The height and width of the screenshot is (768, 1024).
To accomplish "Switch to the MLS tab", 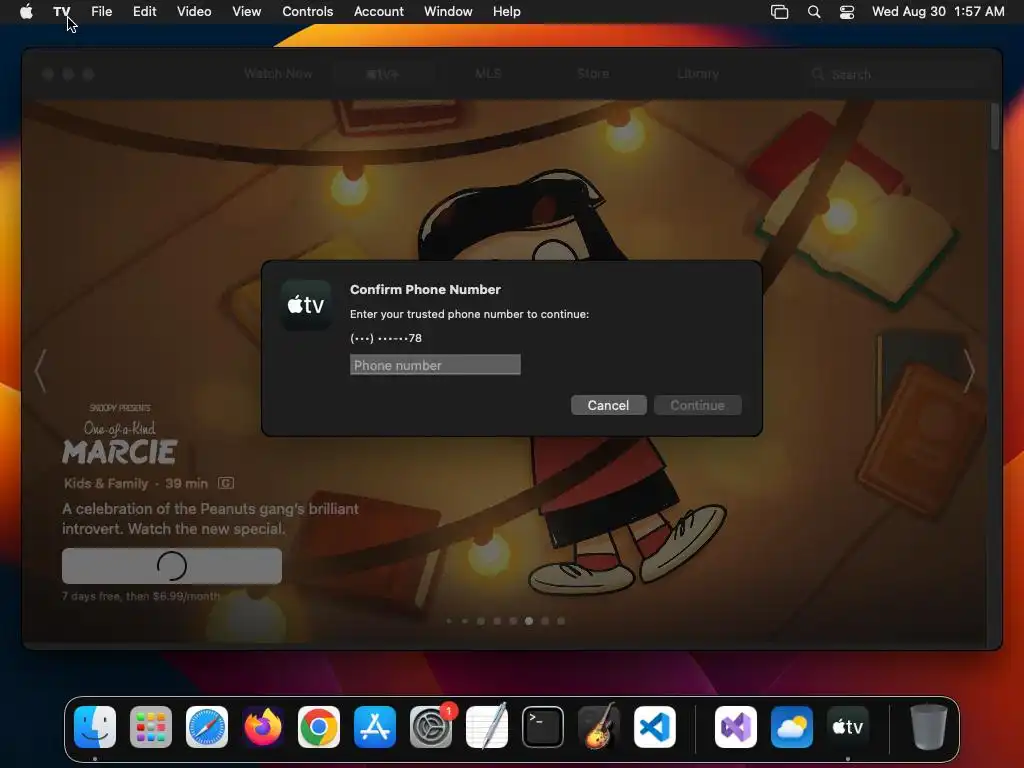I will click(488, 74).
